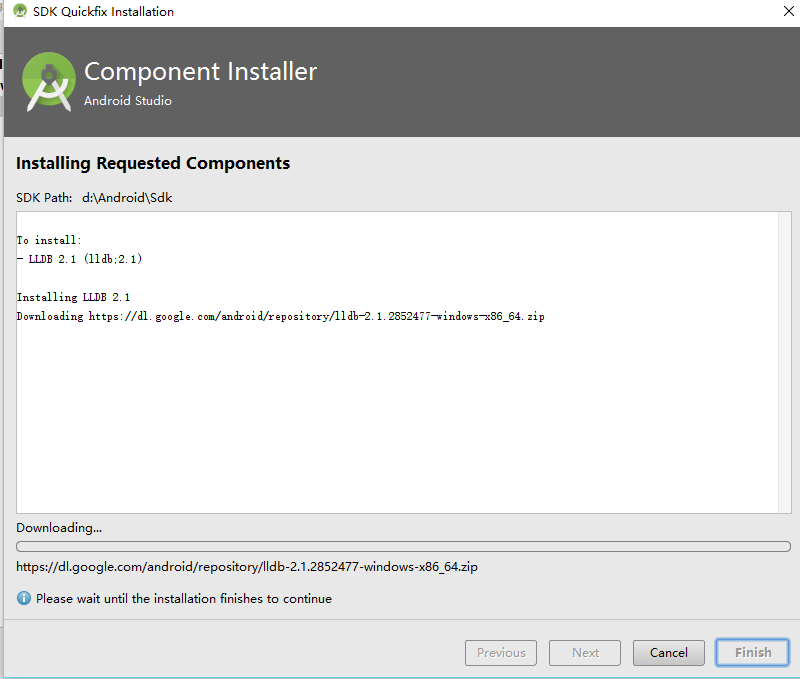Viewport: 800px width, 679px height.
Task: Click the 'Downloading https://dl.google.com...' log line
Action: (281, 316)
